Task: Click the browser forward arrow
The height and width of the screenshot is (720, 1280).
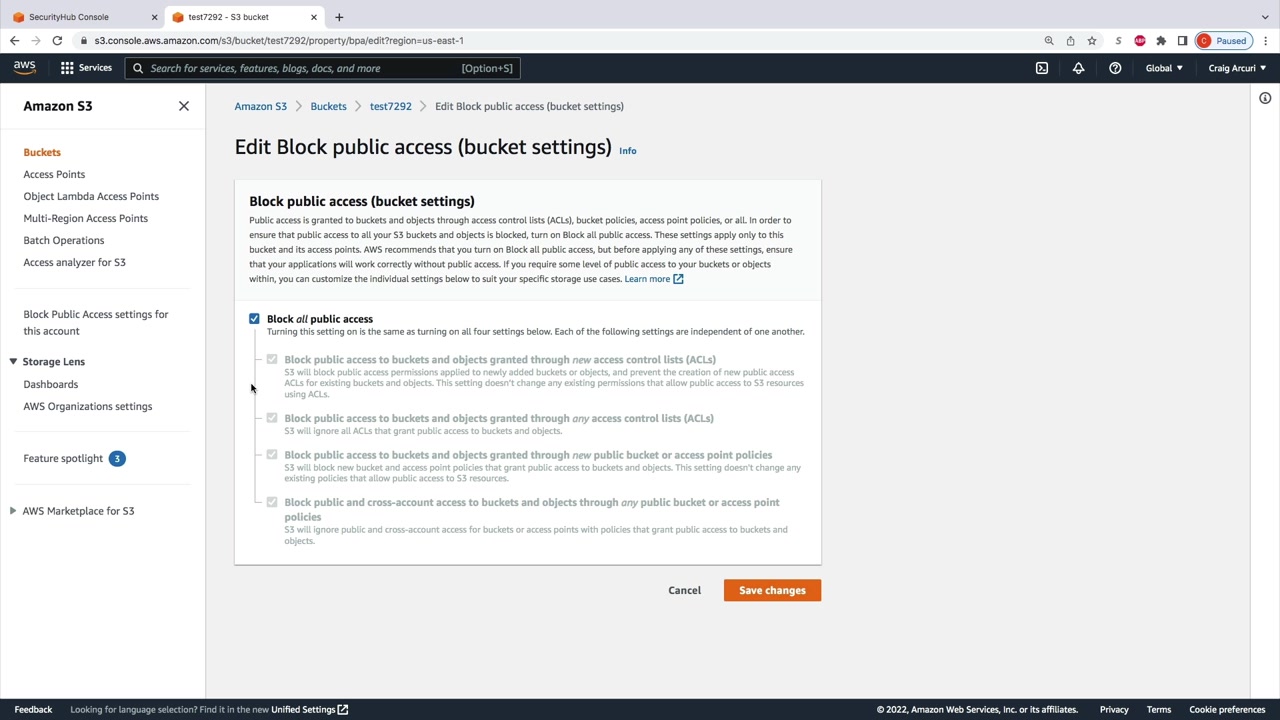Action: pyautogui.click(x=36, y=41)
